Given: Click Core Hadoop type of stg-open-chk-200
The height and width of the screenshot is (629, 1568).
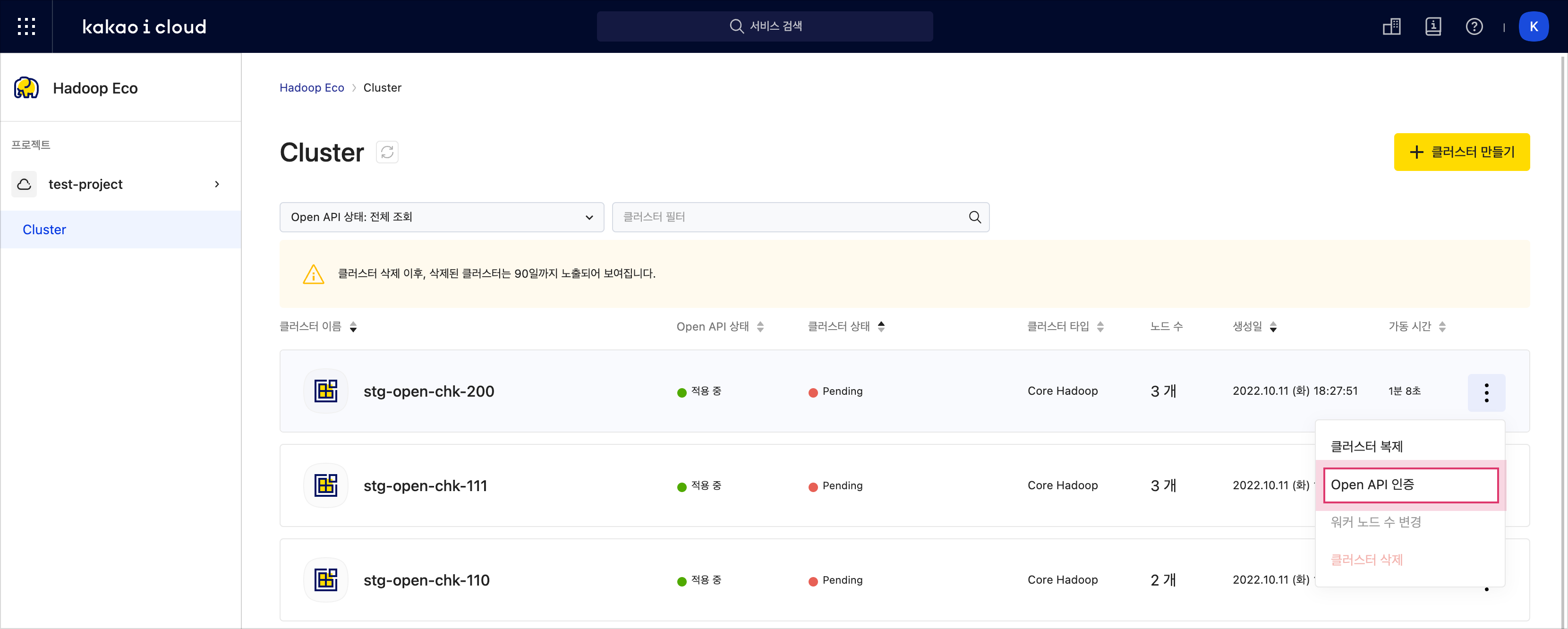Looking at the screenshot, I should click(x=1063, y=391).
